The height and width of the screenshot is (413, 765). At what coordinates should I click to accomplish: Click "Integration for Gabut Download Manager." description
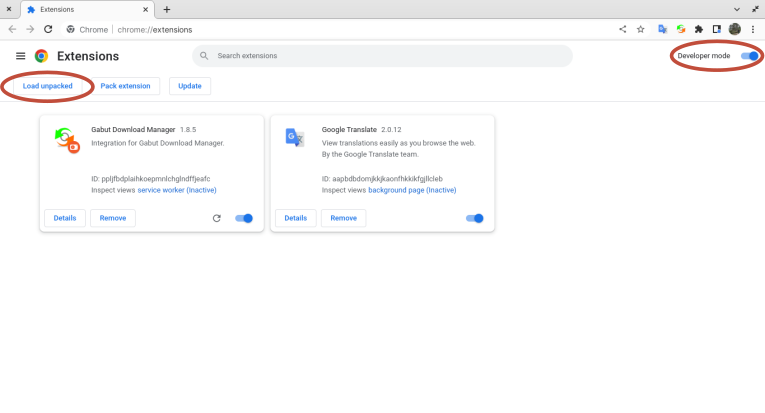(158, 143)
